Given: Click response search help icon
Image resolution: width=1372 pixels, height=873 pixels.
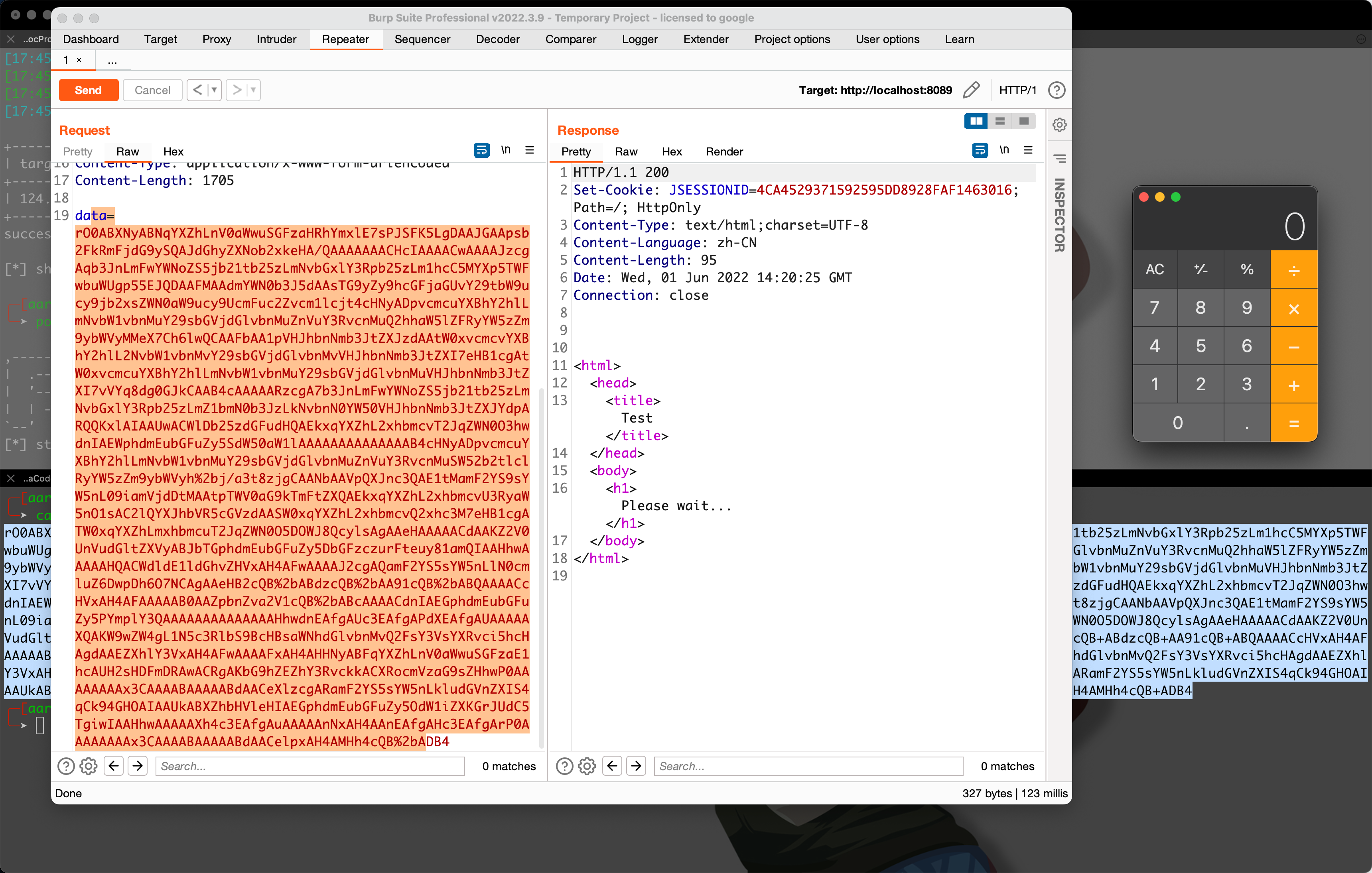Looking at the screenshot, I should pyautogui.click(x=564, y=766).
